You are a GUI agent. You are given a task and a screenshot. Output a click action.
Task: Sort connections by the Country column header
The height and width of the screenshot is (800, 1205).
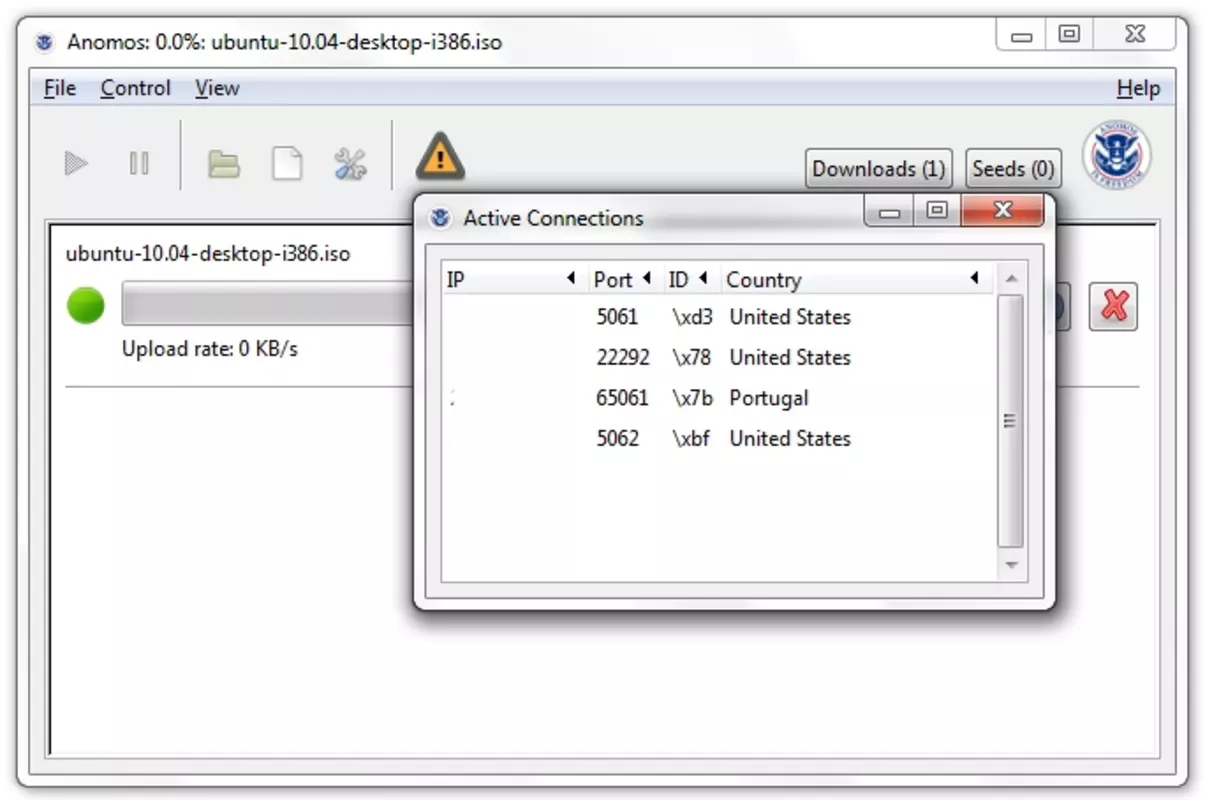pos(856,279)
